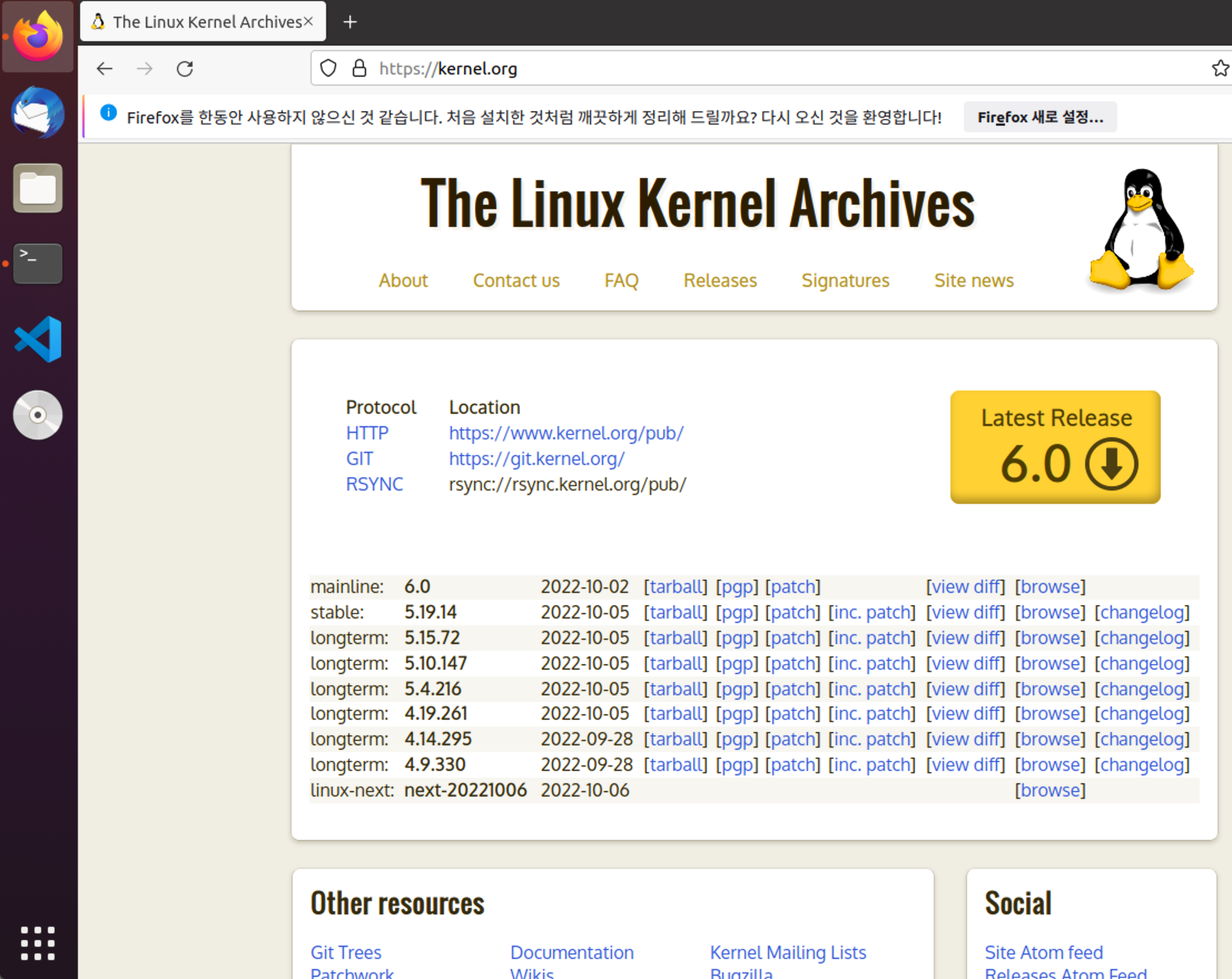The width and height of the screenshot is (1232, 979).
Task: Show Applications grid in the dock
Action: (x=38, y=943)
